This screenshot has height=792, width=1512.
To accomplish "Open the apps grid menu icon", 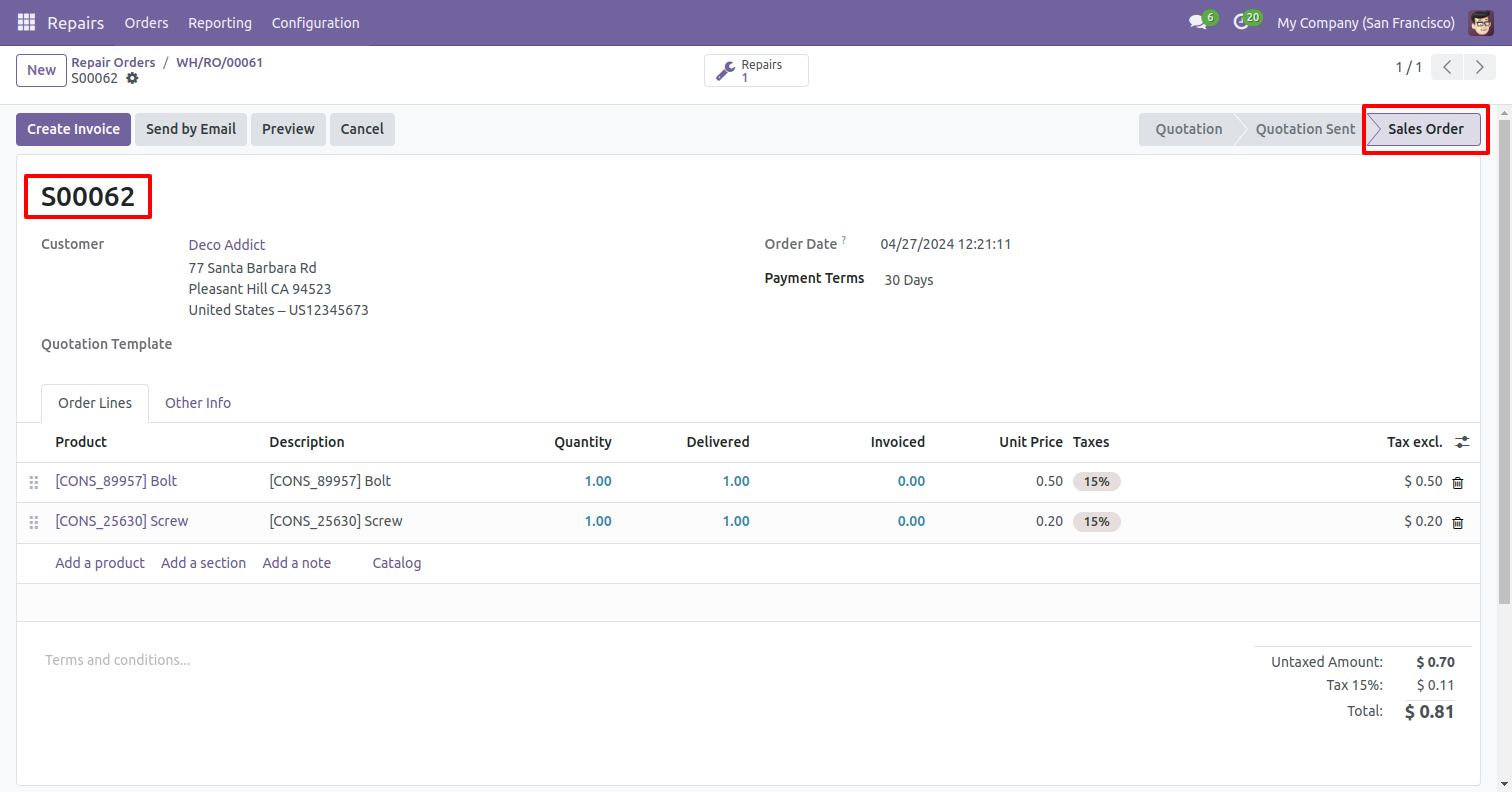I will (x=26, y=22).
